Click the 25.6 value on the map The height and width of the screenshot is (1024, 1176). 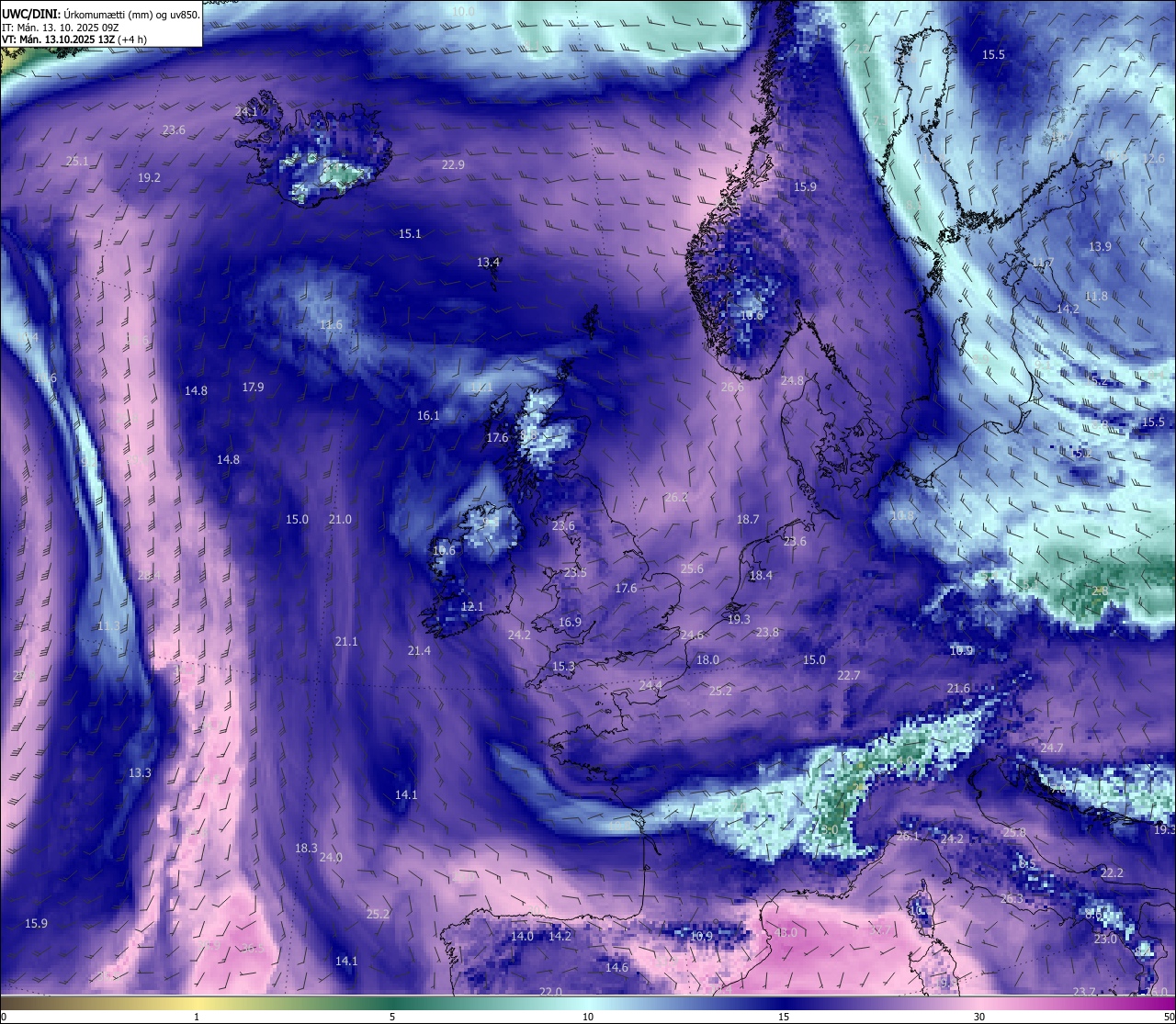692,569
